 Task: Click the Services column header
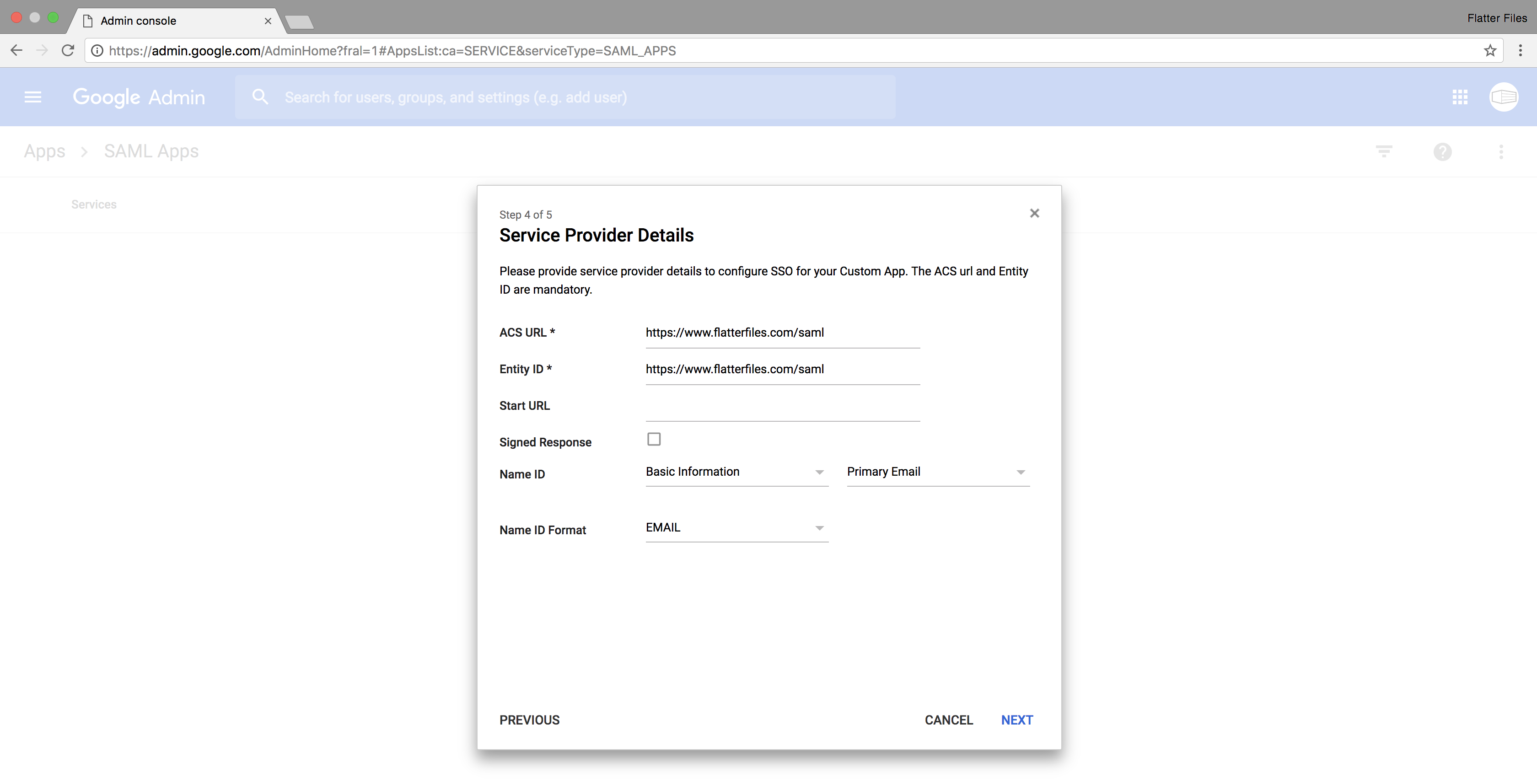pos(94,204)
